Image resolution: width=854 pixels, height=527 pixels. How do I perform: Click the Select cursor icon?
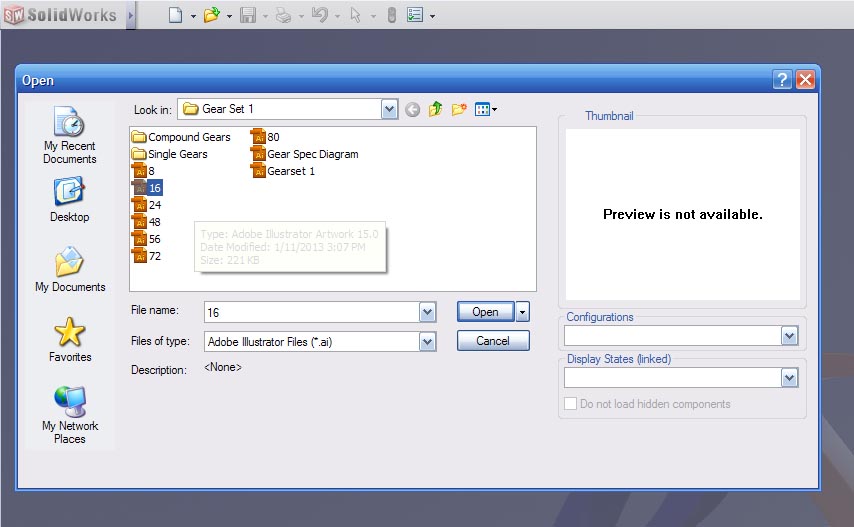(356, 15)
